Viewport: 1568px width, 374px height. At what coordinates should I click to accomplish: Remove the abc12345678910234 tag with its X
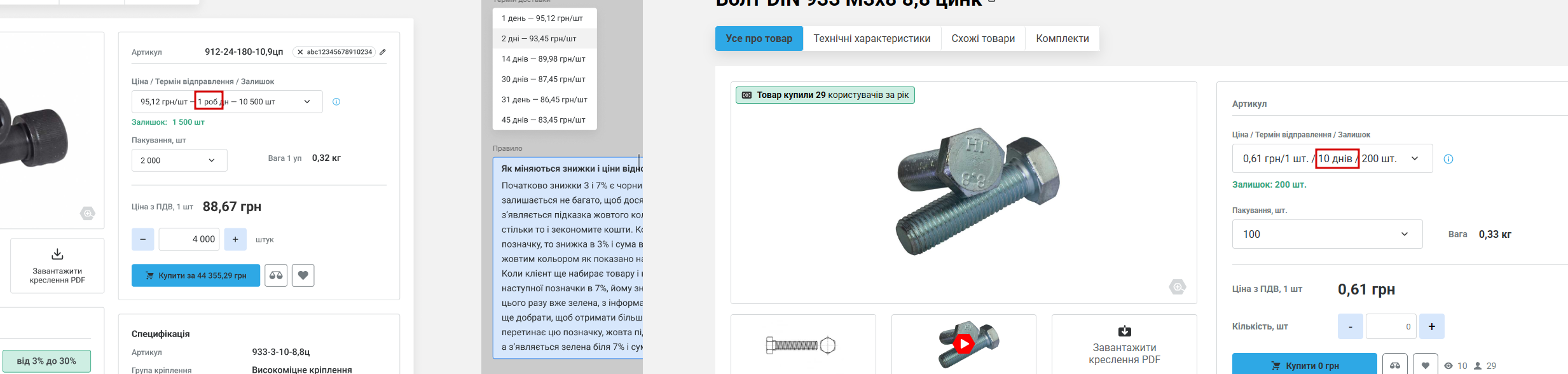click(x=300, y=52)
